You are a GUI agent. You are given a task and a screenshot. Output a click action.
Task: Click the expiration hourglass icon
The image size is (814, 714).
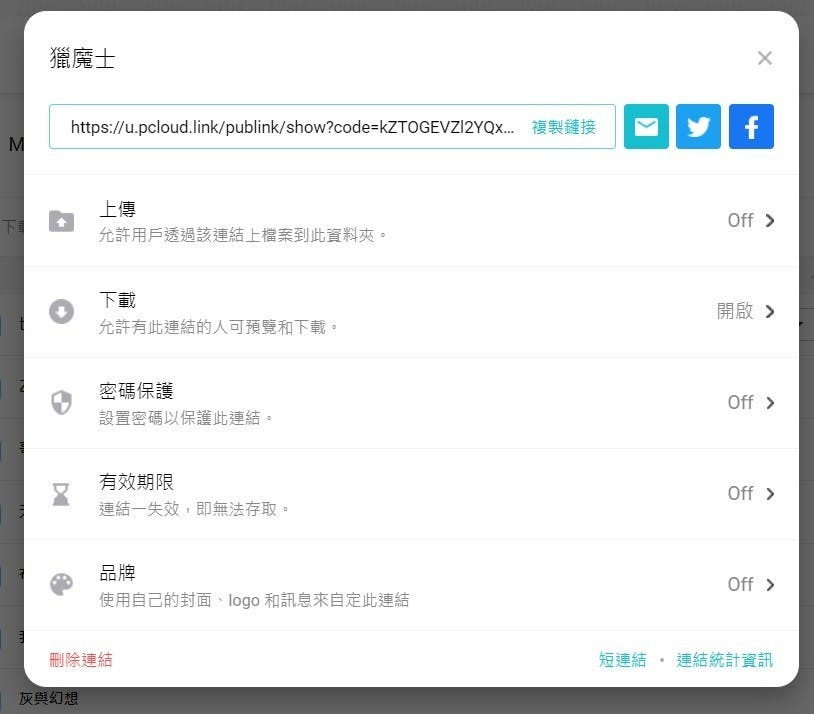click(62, 494)
